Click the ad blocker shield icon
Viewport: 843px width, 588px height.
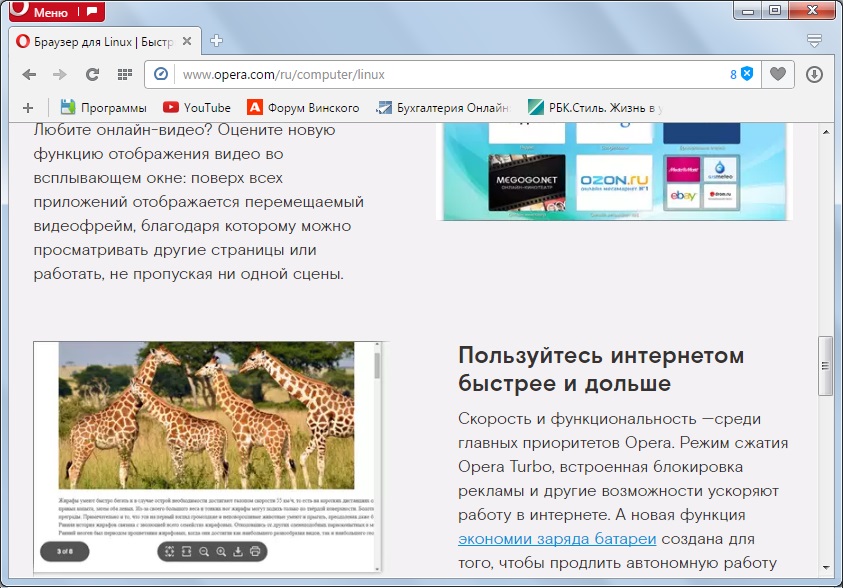(747, 74)
